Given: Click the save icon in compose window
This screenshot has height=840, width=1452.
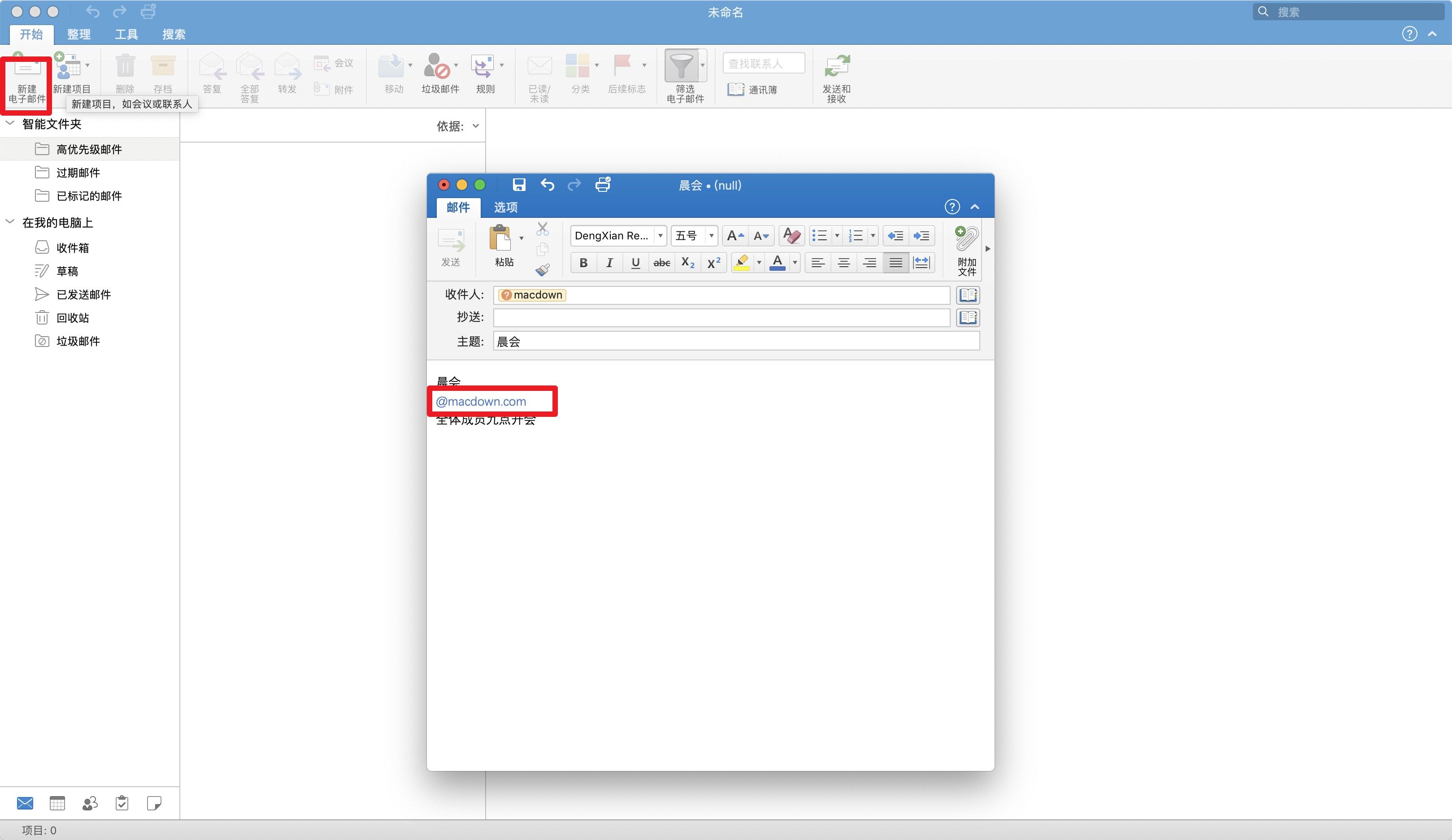Looking at the screenshot, I should (518, 185).
